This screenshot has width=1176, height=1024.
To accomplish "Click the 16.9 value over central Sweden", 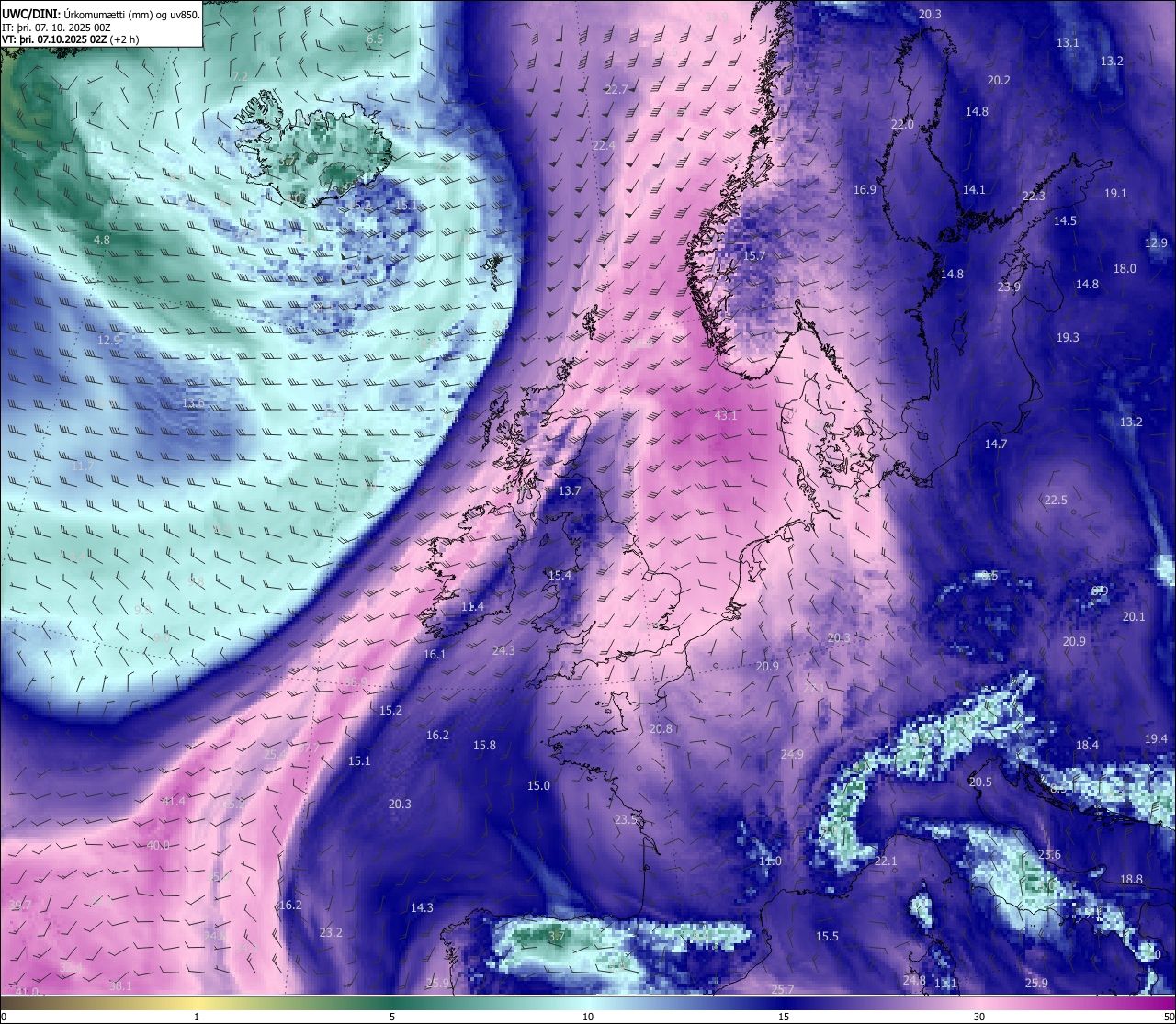I will [x=865, y=189].
